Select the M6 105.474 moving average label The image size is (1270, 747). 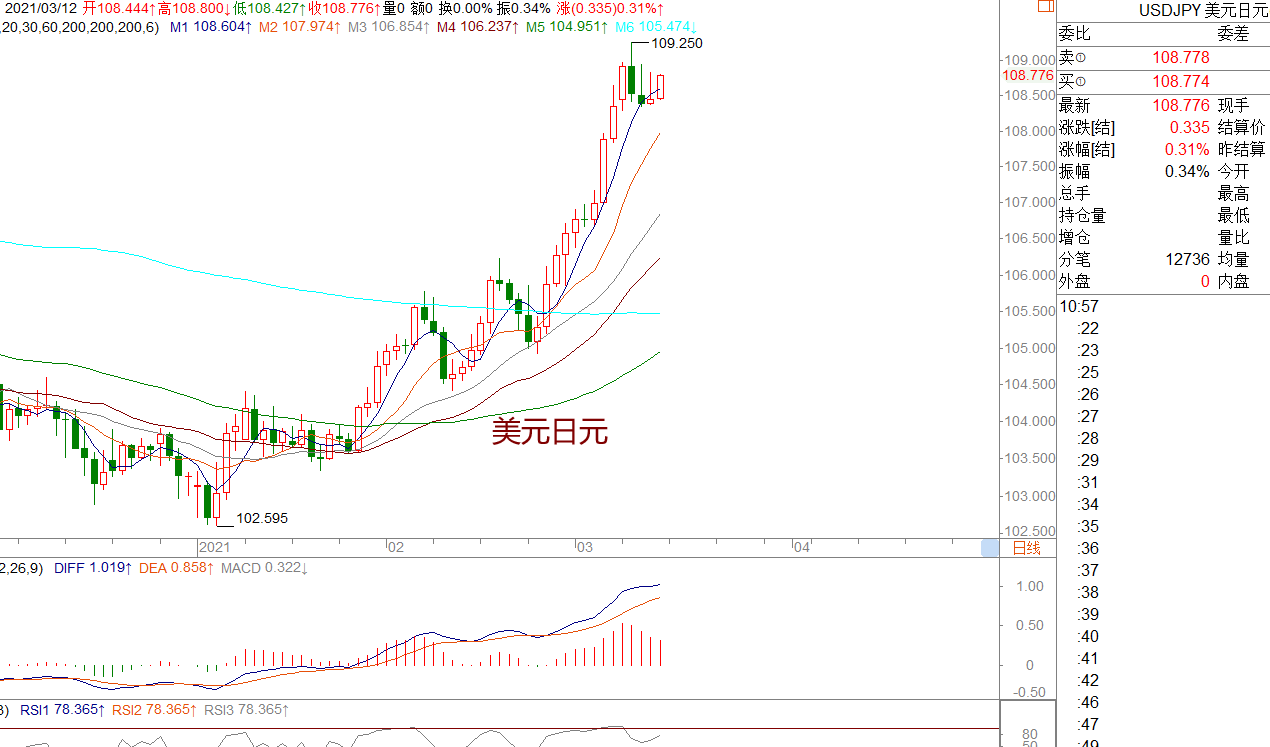(655, 27)
